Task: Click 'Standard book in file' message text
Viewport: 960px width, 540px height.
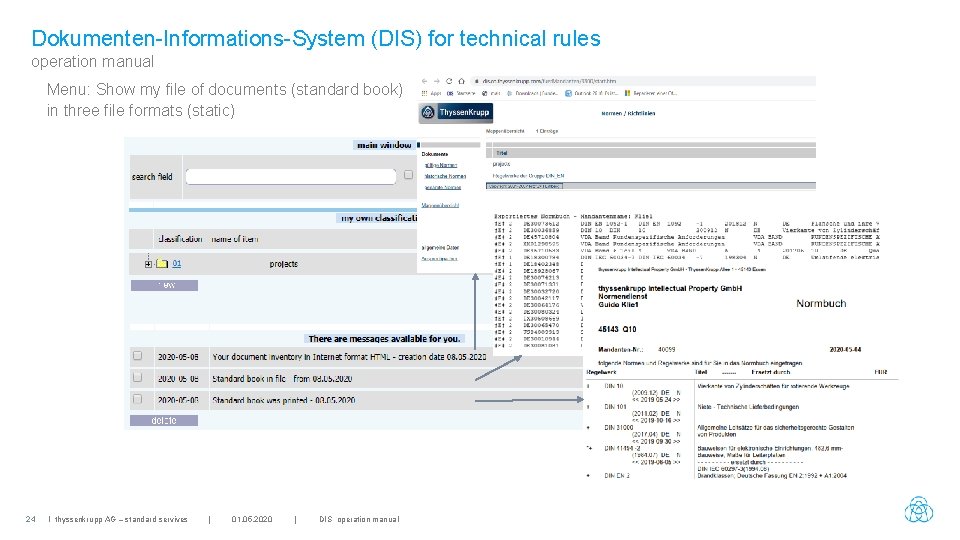Action: tap(282, 379)
